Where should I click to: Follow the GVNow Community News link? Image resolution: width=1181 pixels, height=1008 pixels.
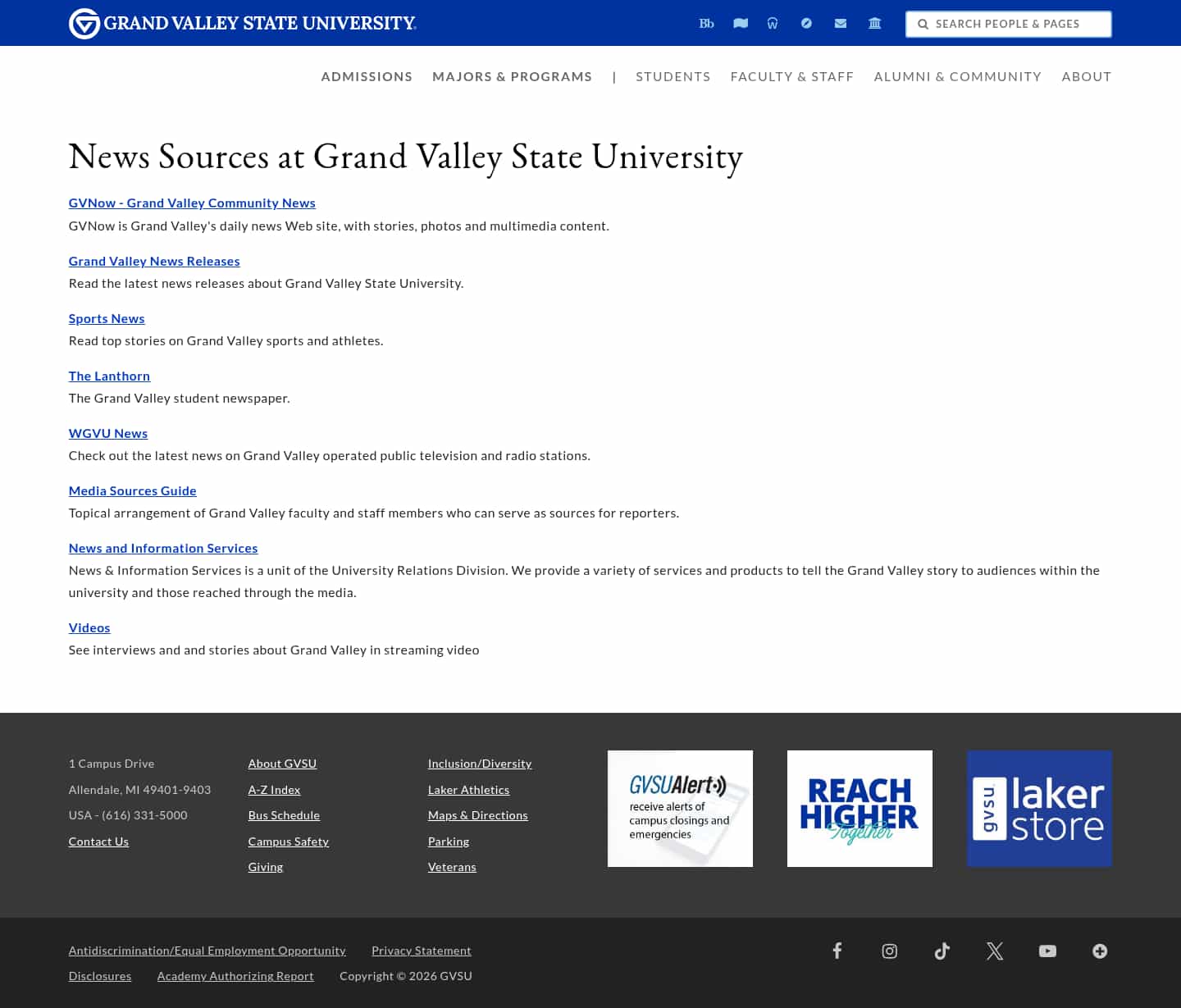pos(191,203)
